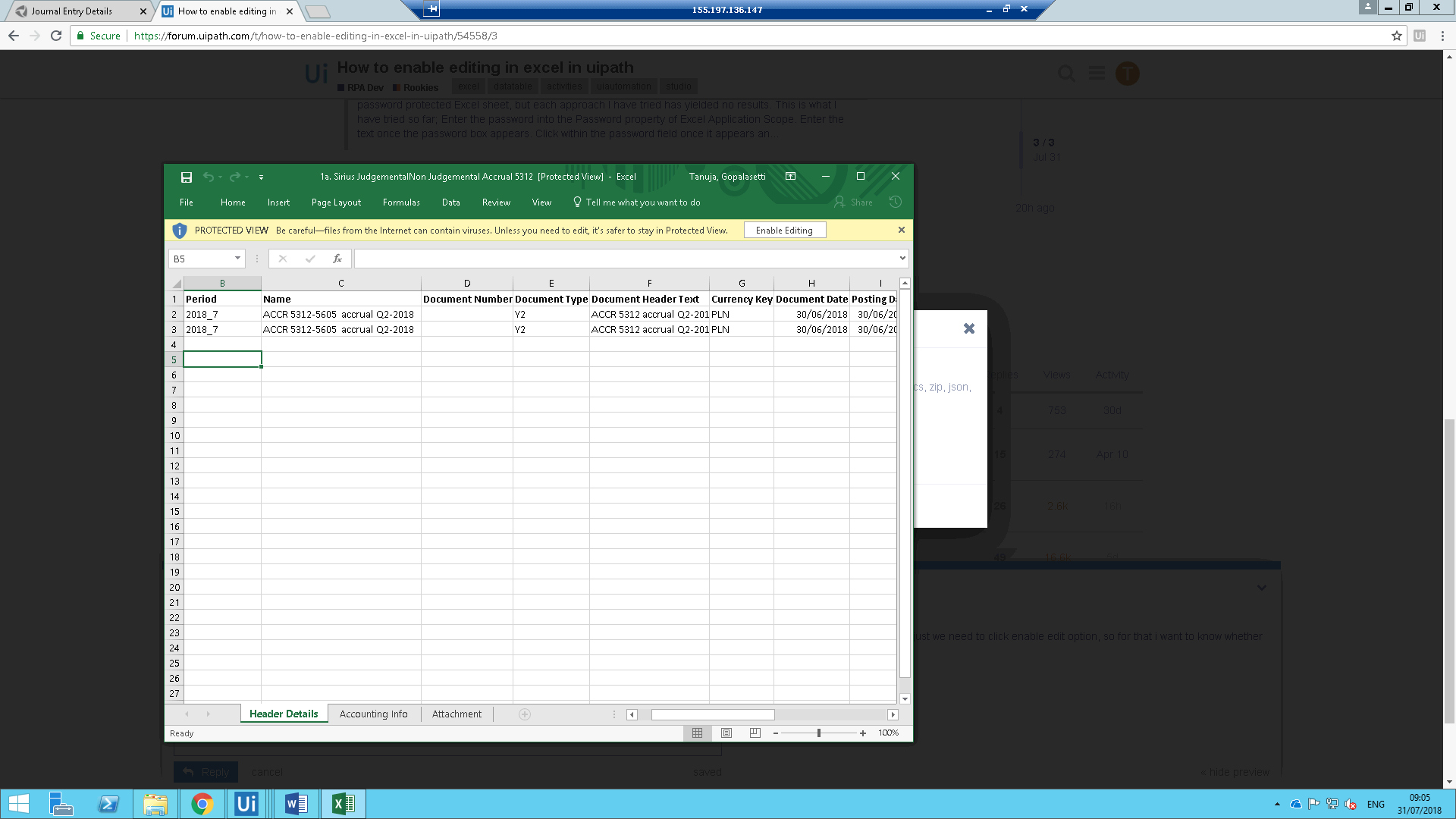
Task: Bookmark page with the star icon
Action: point(1396,36)
